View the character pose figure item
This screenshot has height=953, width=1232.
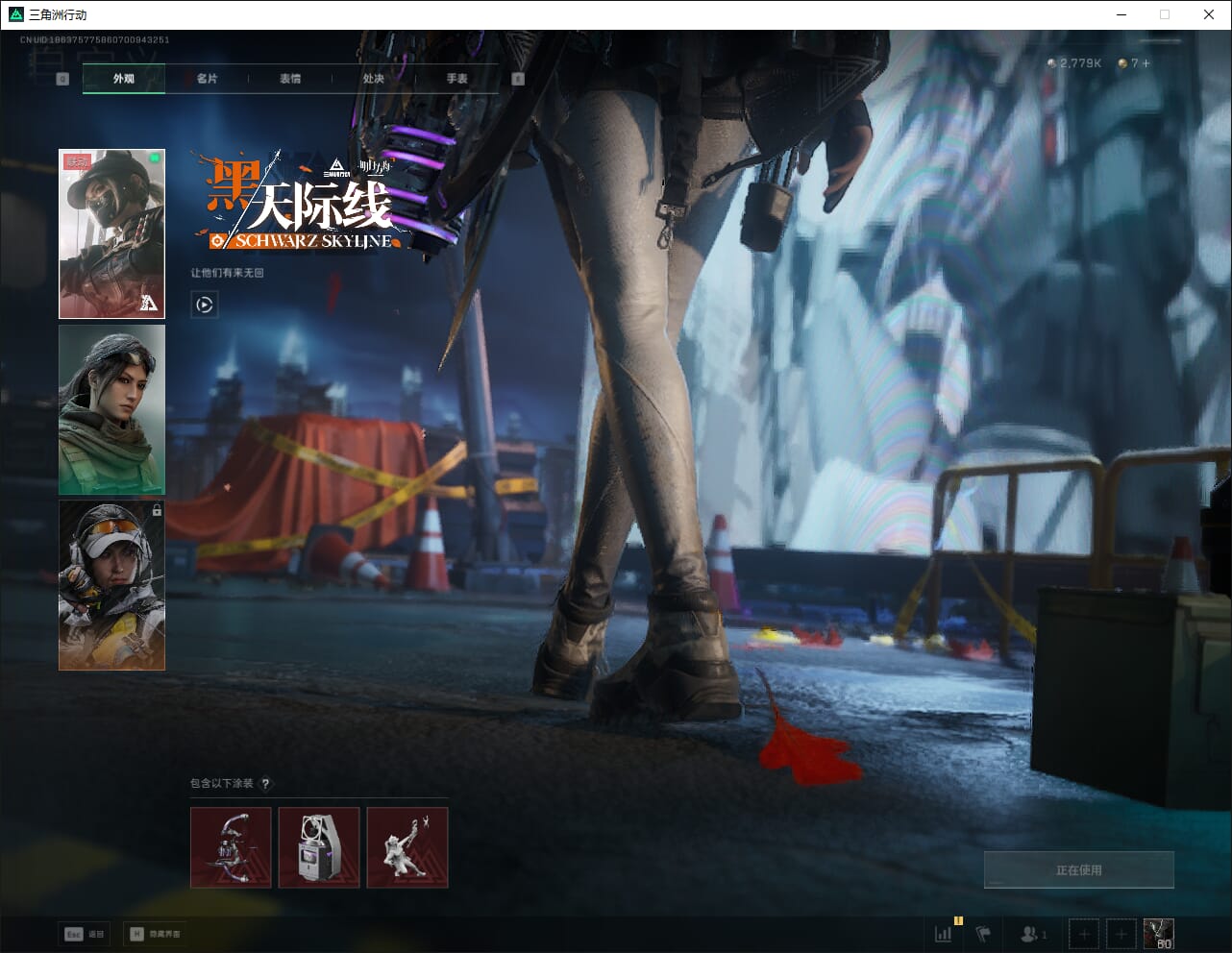[407, 847]
